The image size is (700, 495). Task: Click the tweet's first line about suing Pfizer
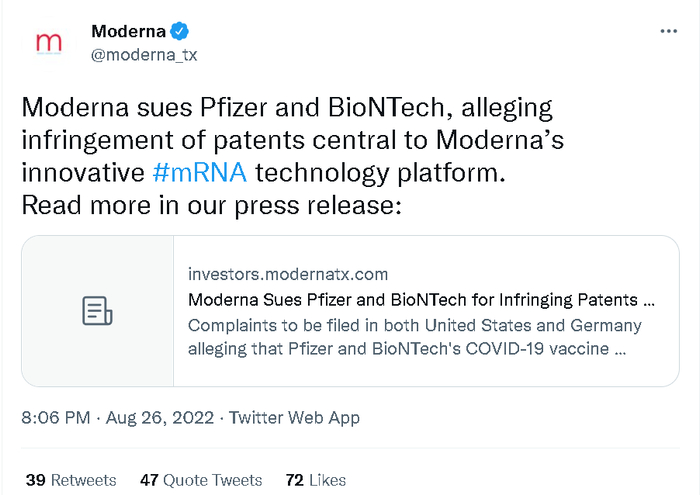point(286,108)
